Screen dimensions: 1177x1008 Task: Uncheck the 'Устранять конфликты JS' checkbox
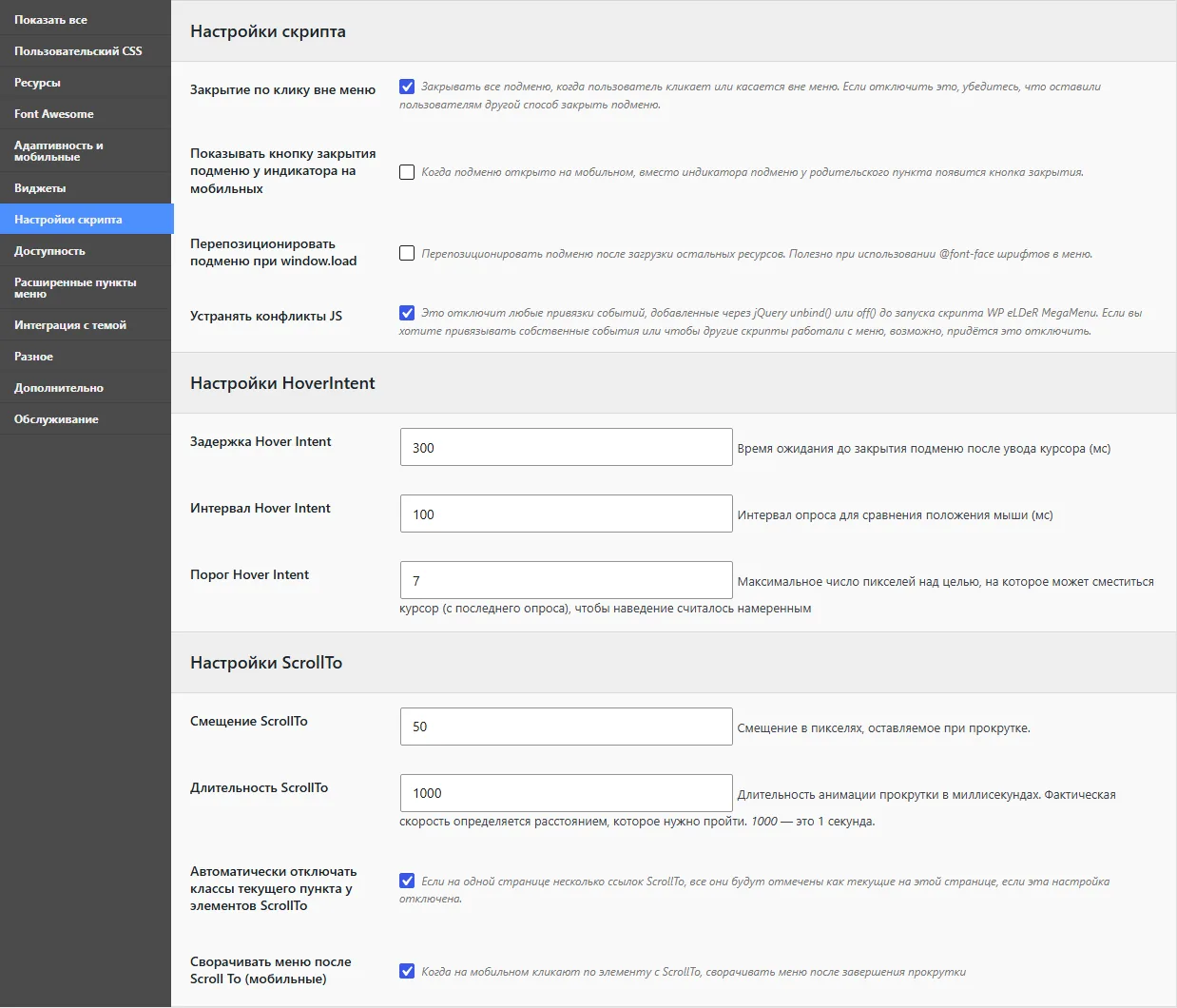coord(407,313)
